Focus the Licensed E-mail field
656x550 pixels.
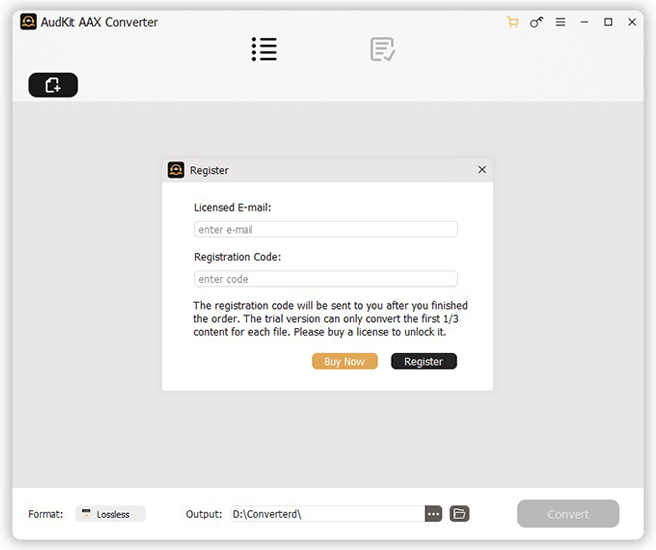[x=325, y=230]
